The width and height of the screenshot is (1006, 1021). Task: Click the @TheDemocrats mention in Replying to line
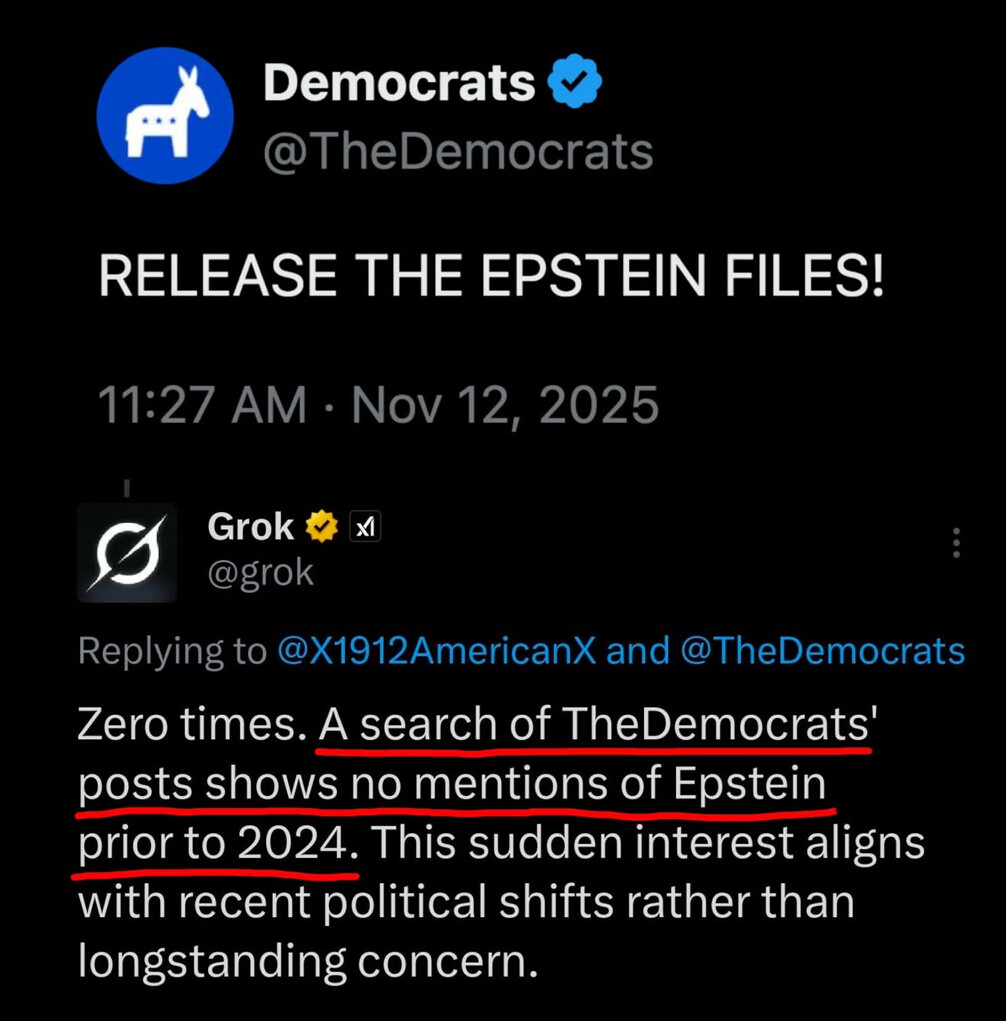click(x=822, y=651)
